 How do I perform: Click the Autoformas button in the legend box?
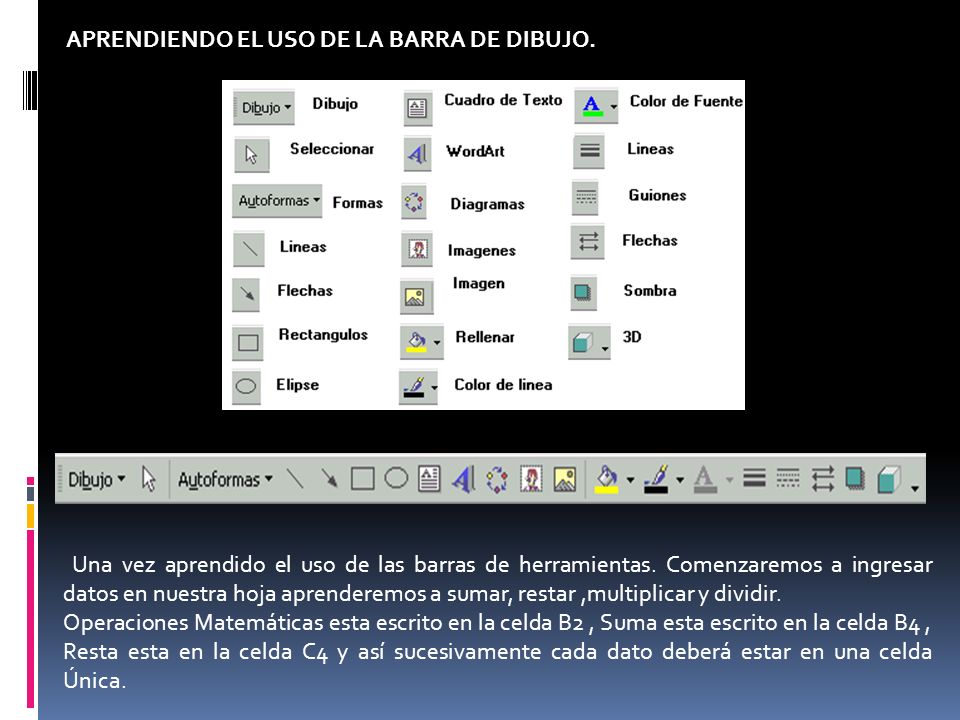coord(277,201)
